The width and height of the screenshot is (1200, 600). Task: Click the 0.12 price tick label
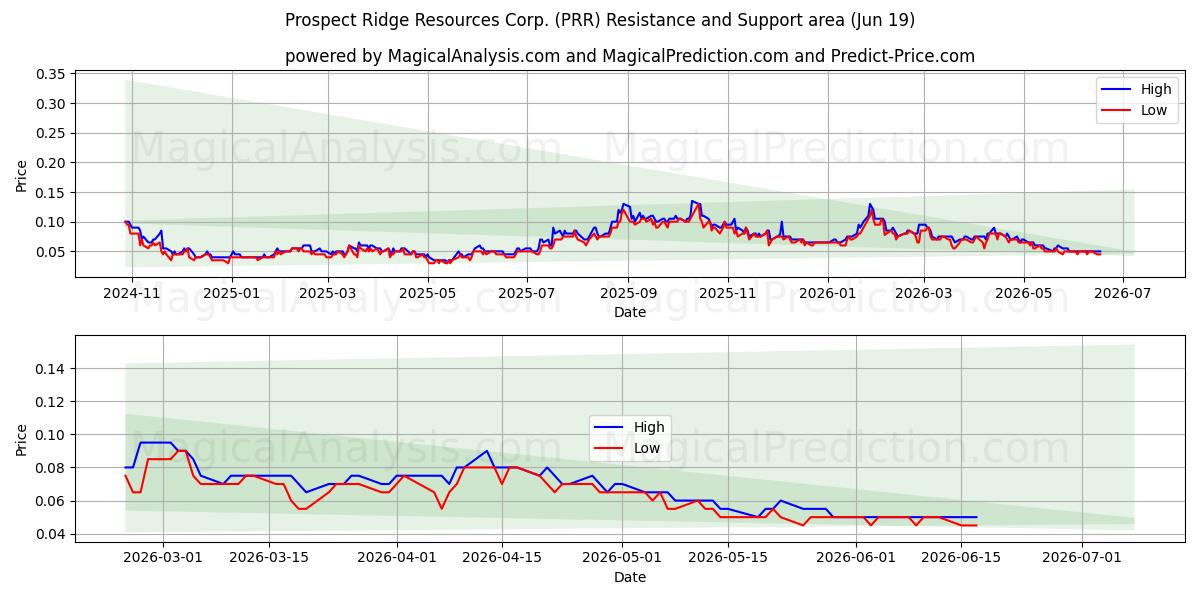coord(50,402)
